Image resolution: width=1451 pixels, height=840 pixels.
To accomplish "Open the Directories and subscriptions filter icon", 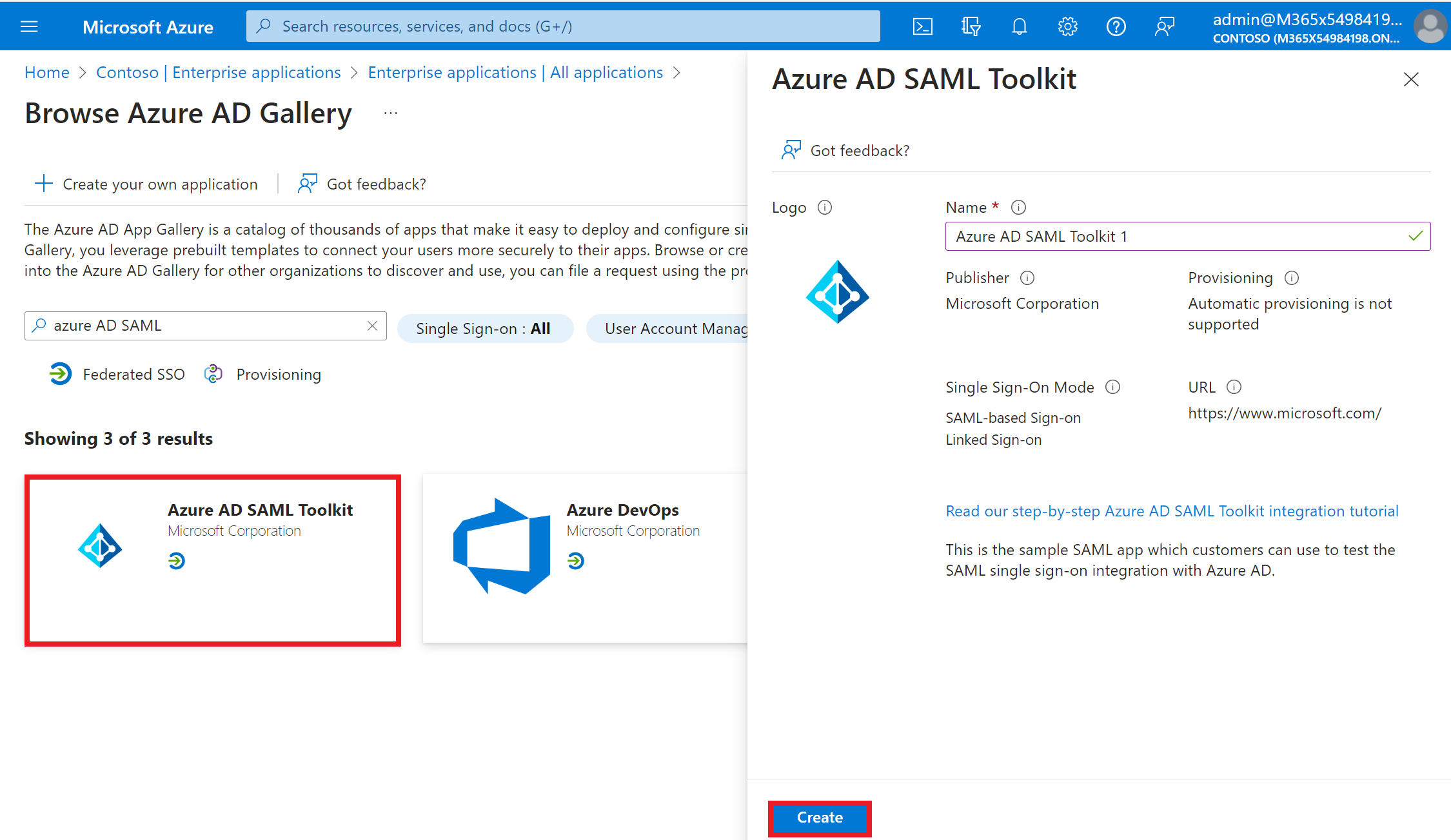I will [x=971, y=26].
